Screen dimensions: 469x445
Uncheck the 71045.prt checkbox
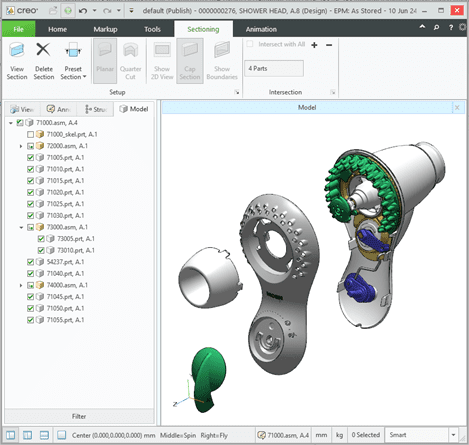coord(30,297)
